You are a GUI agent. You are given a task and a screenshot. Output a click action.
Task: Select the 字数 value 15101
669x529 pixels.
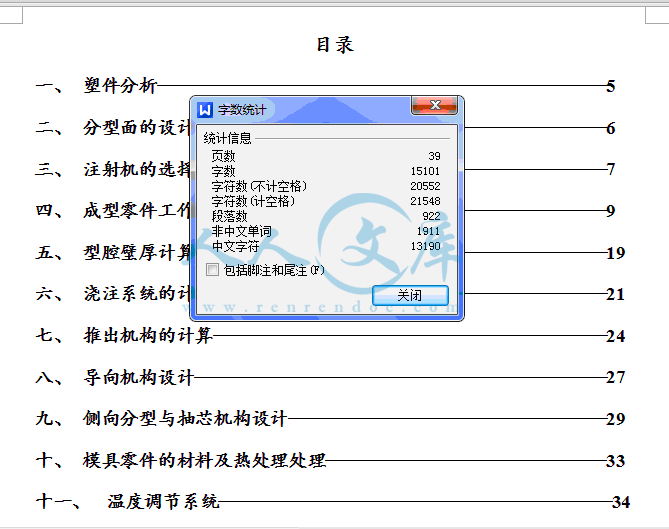(425, 171)
